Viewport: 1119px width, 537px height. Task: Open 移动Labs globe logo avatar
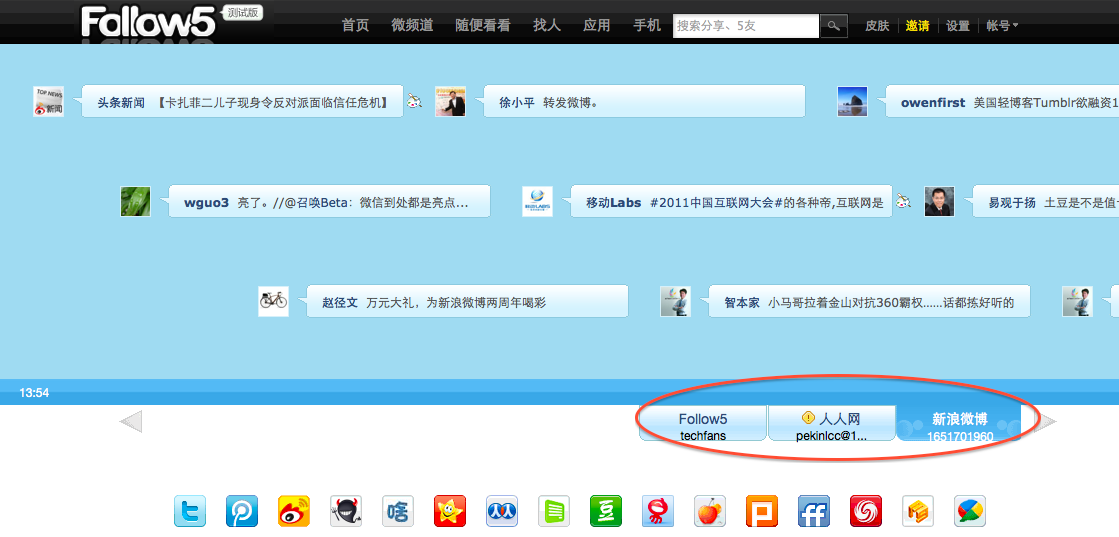537,201
